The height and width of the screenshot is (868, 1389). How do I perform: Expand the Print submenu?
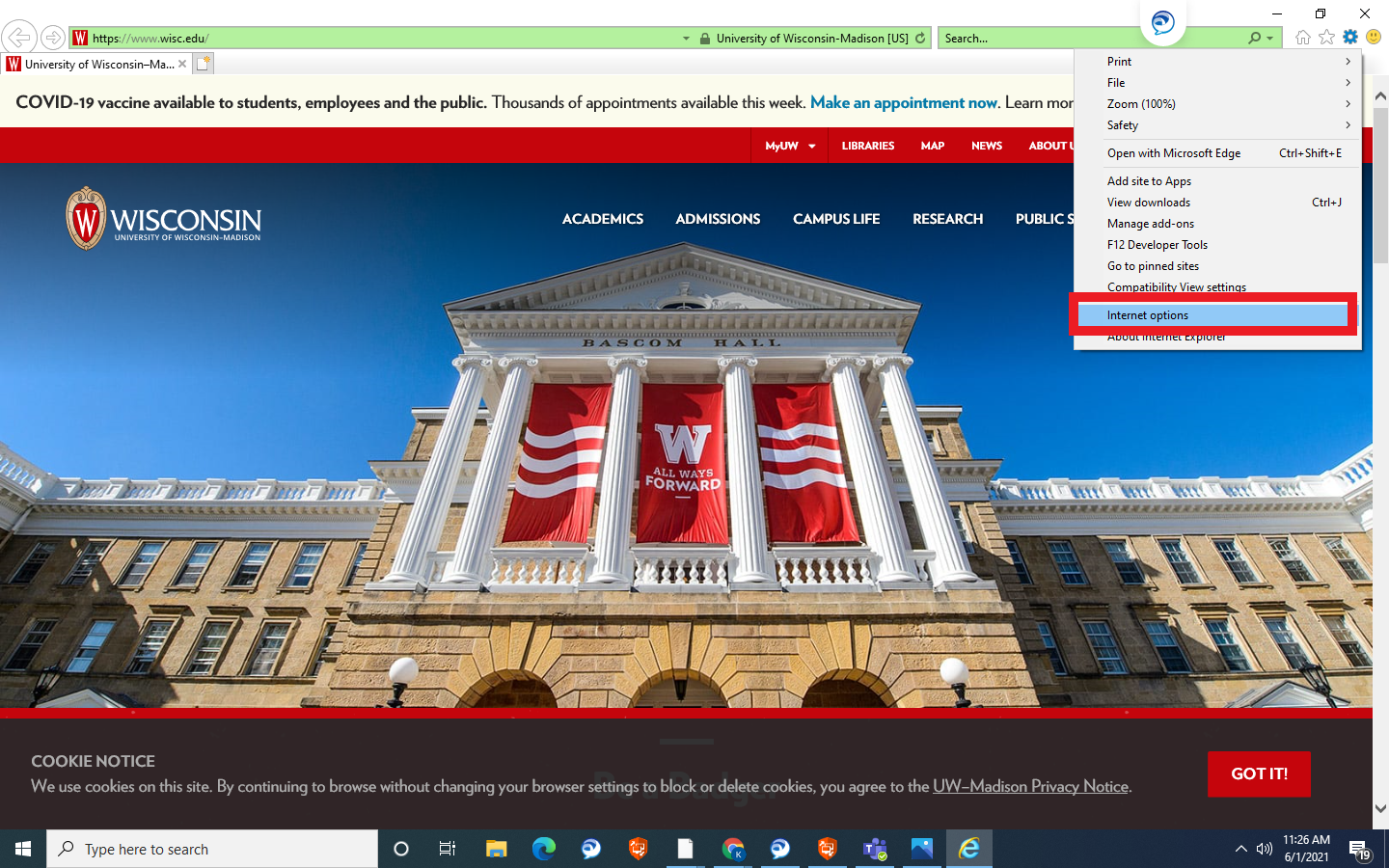[x=1218, y=62]
